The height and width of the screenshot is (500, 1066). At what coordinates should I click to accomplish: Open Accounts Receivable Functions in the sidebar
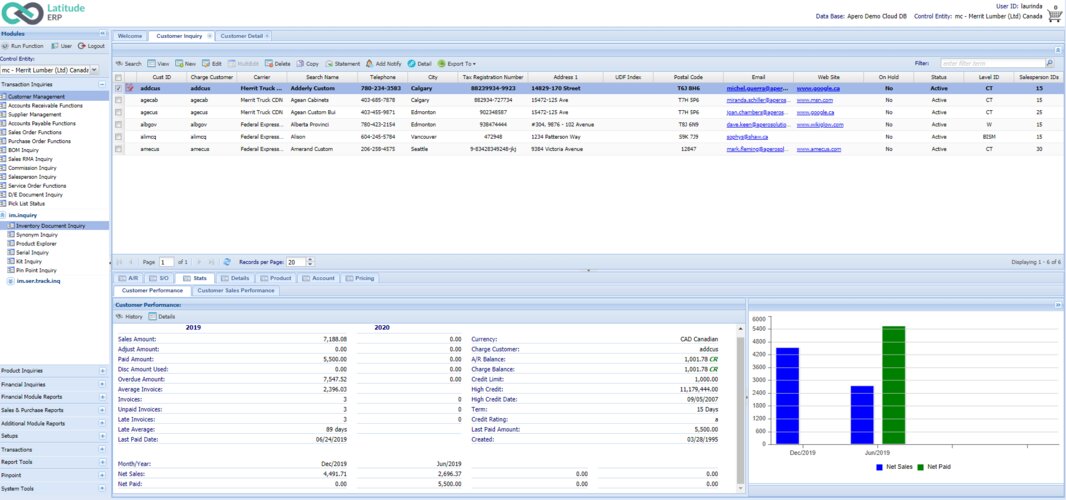click(x=45, y=105)
